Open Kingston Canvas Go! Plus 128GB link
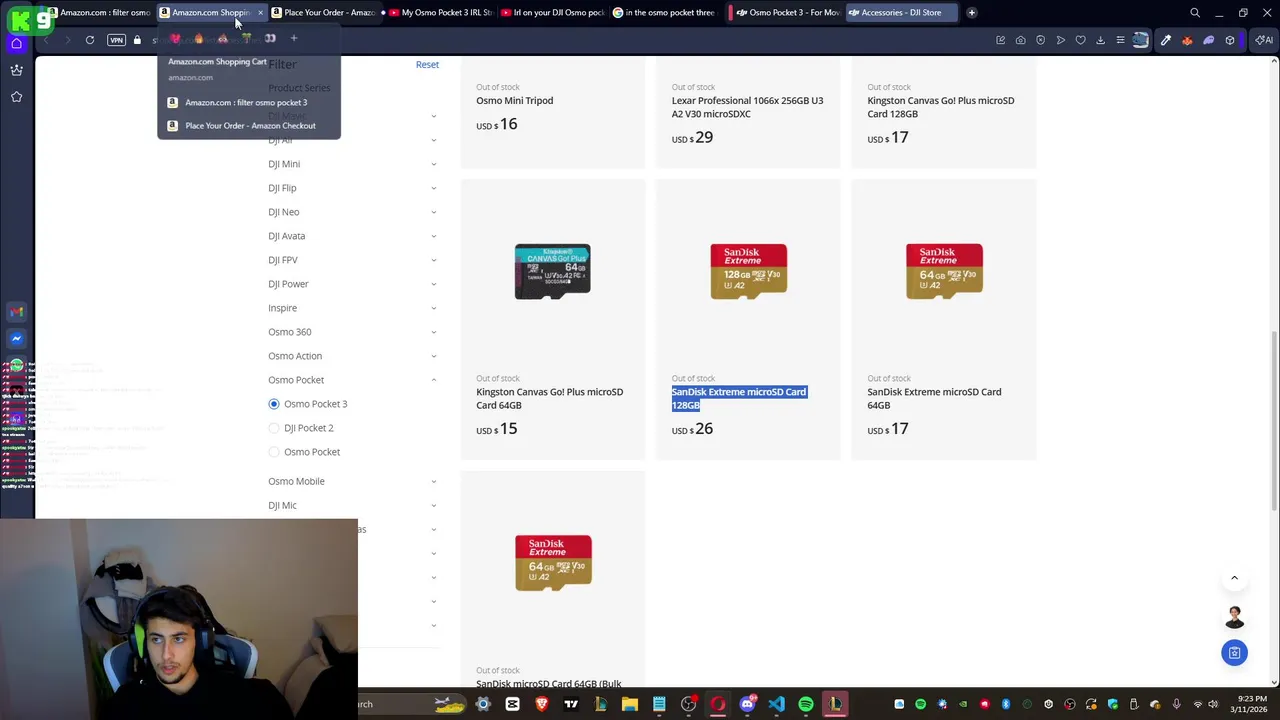Screen dimensions: 1280x720 (940, 107)
